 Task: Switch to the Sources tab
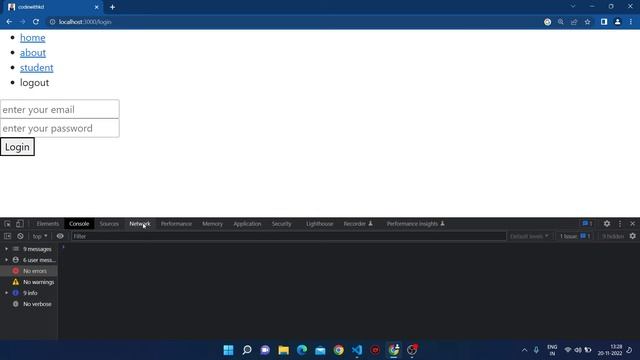point(109,224)
